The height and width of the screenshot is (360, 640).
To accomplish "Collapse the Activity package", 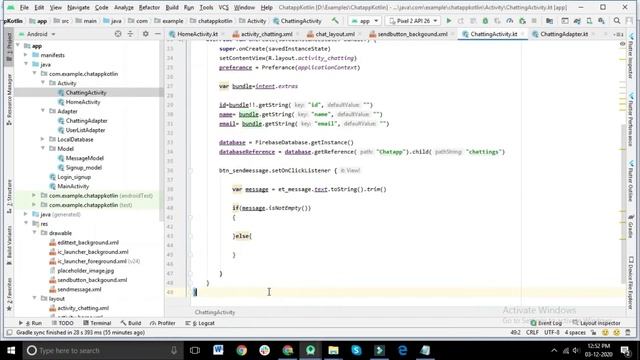I will (43, 83).
